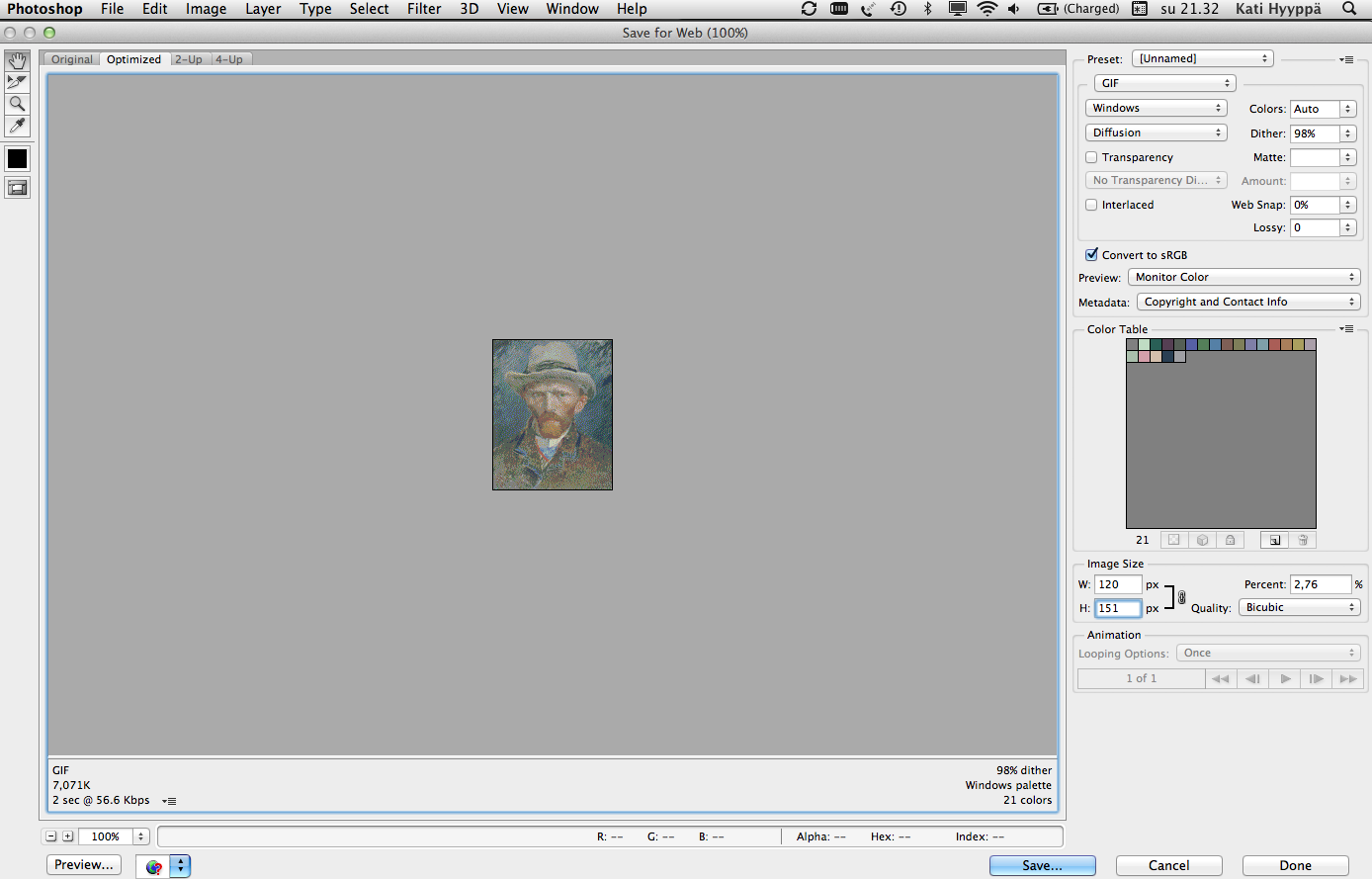Open the GIF file format dropdown
Screen dimensions: 1372x879
pyautogui.click(x=1165, y=83)
